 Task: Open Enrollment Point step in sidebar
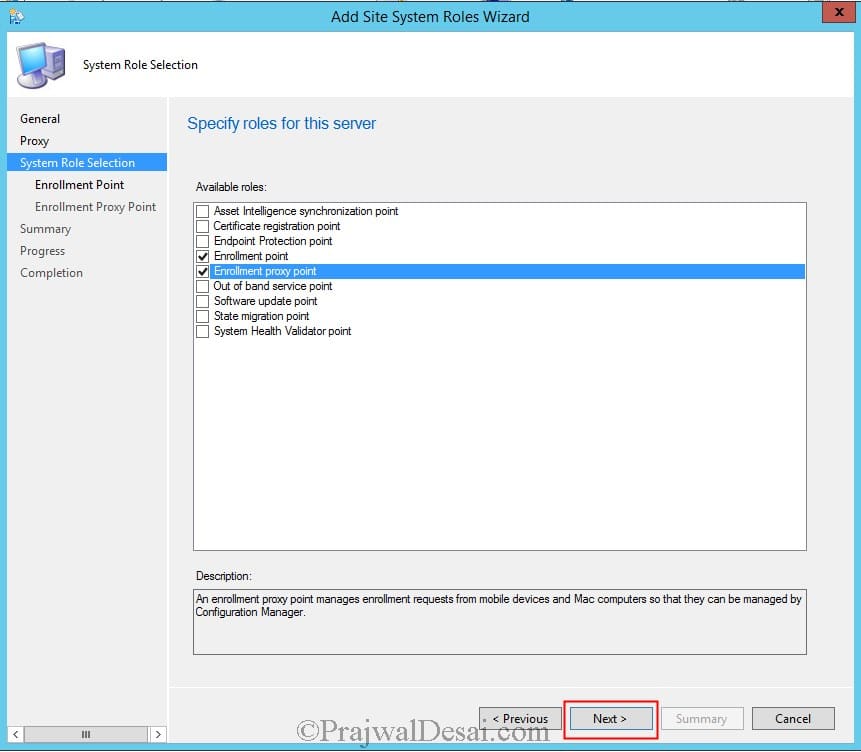point(80,185)
